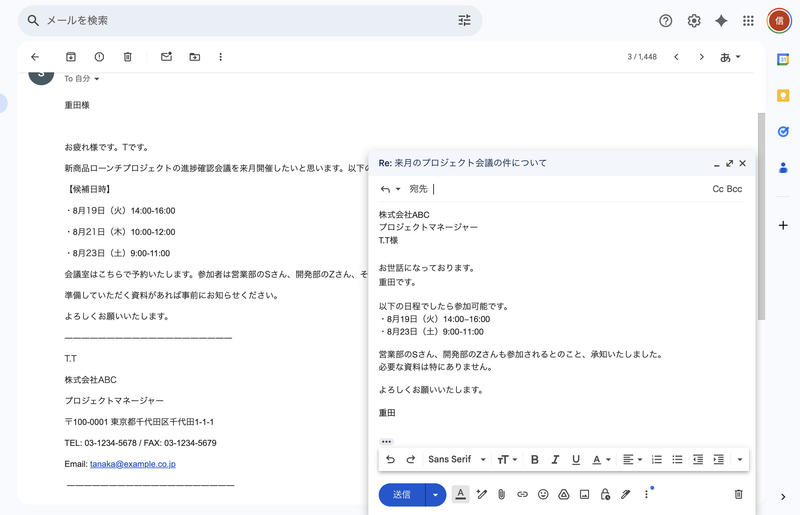
Task: Insert an emoji into the reply
Action: coord(543,494)
